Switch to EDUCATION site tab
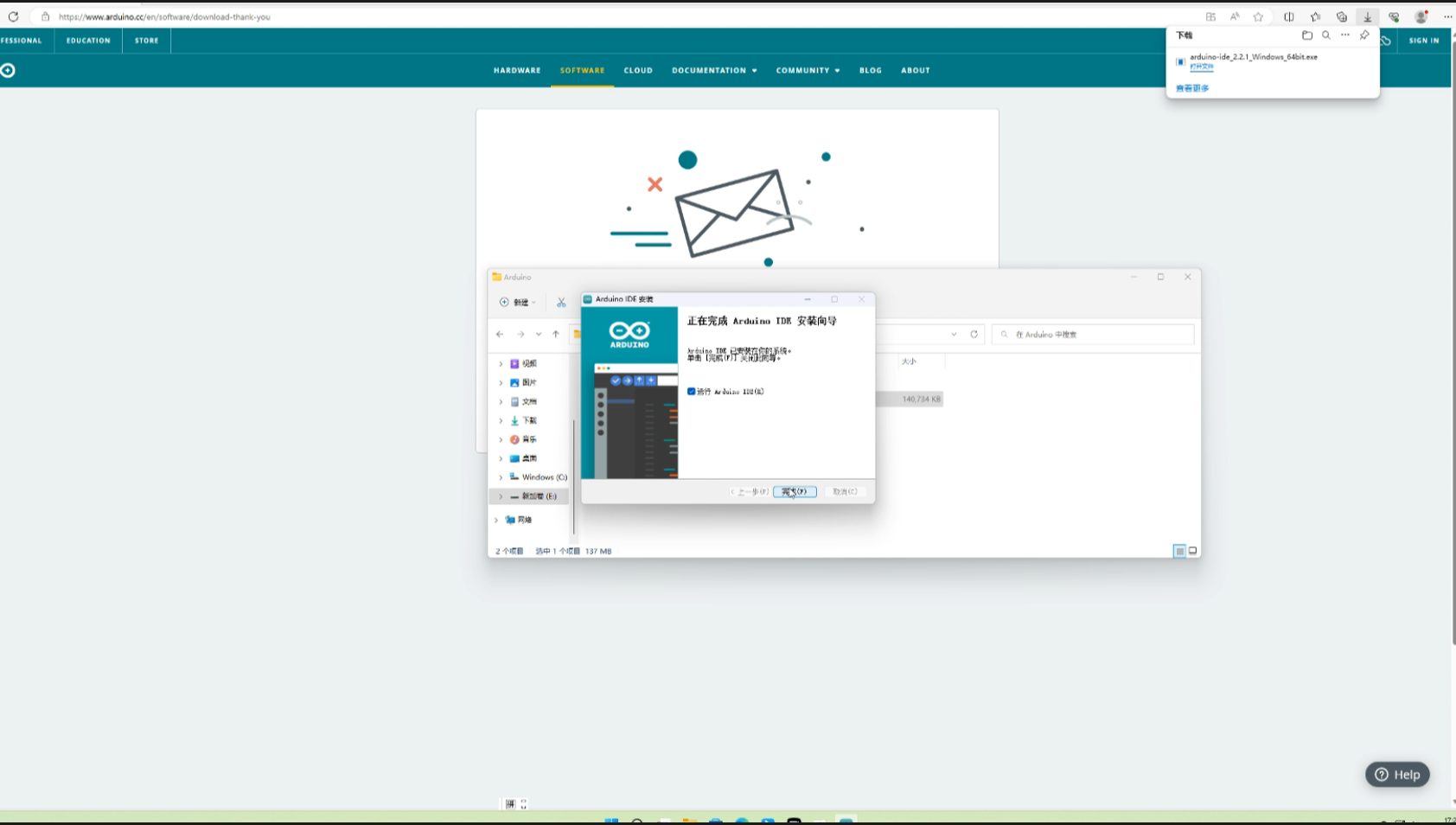 [x=88, y=41]
